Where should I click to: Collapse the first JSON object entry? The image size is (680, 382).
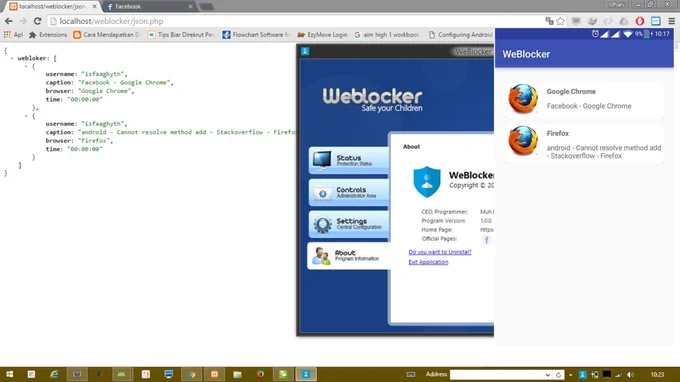click(26, 66)
